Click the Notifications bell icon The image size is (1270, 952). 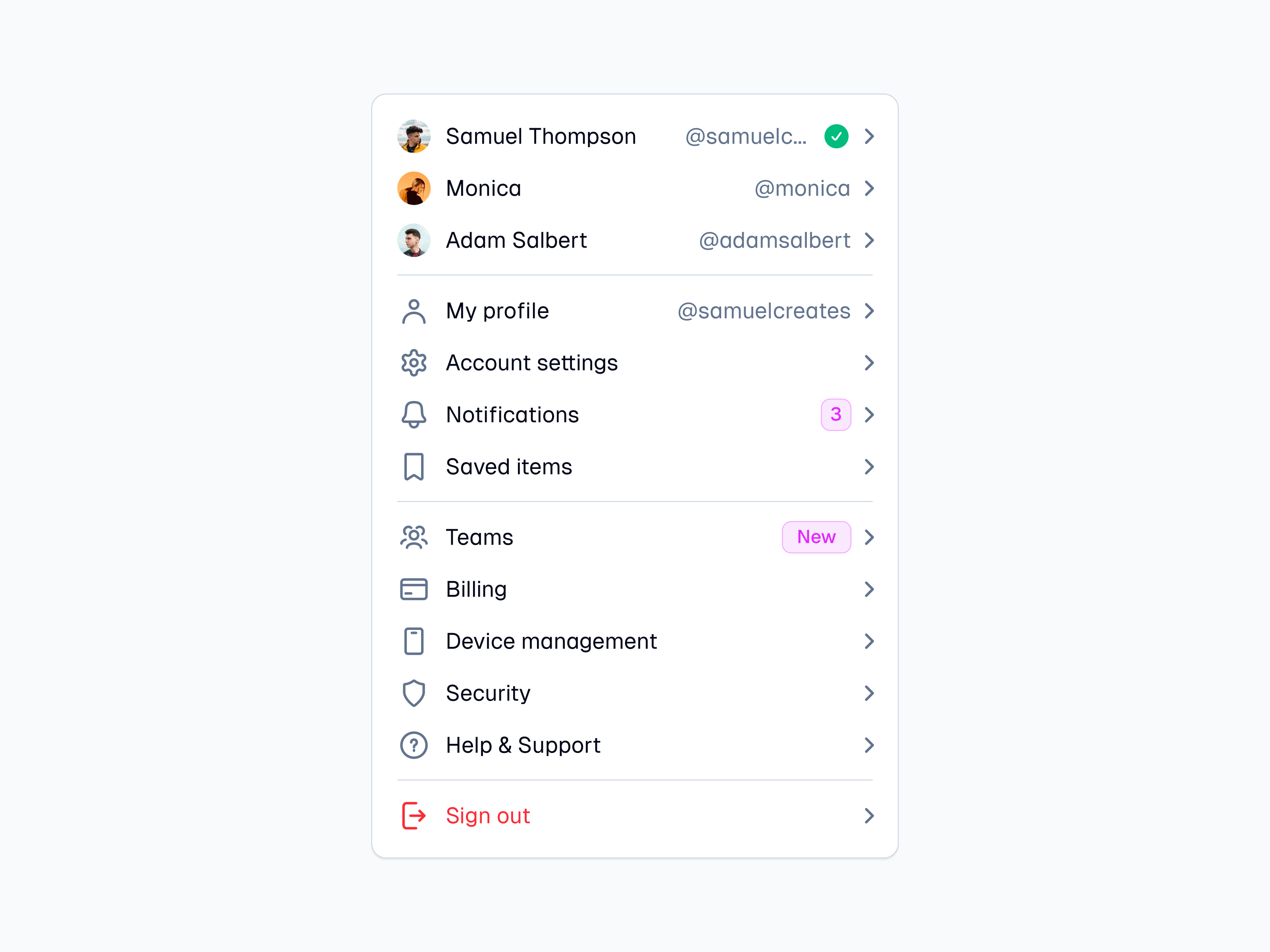click(414, 415)
